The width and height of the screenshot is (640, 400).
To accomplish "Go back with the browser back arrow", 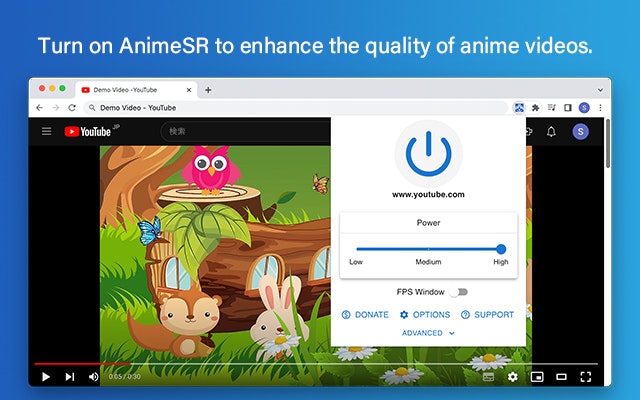I will pos(39,108).
